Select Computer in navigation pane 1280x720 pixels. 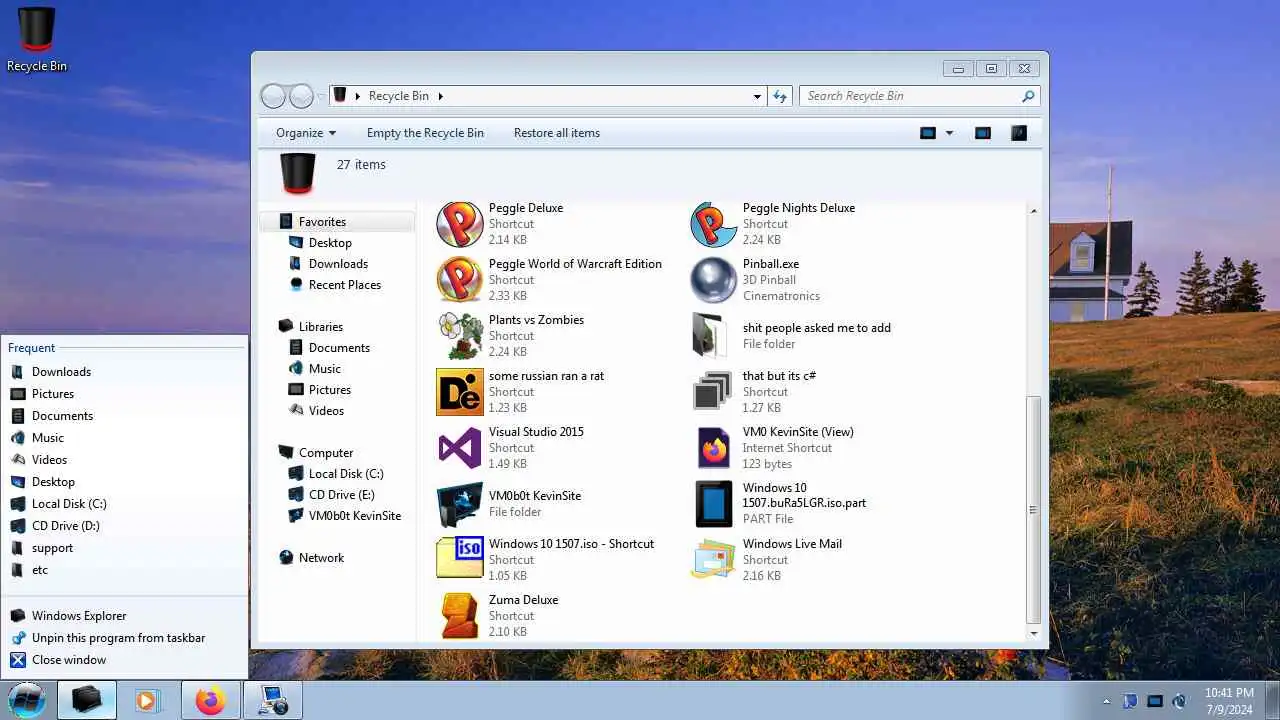coord(326,453)
